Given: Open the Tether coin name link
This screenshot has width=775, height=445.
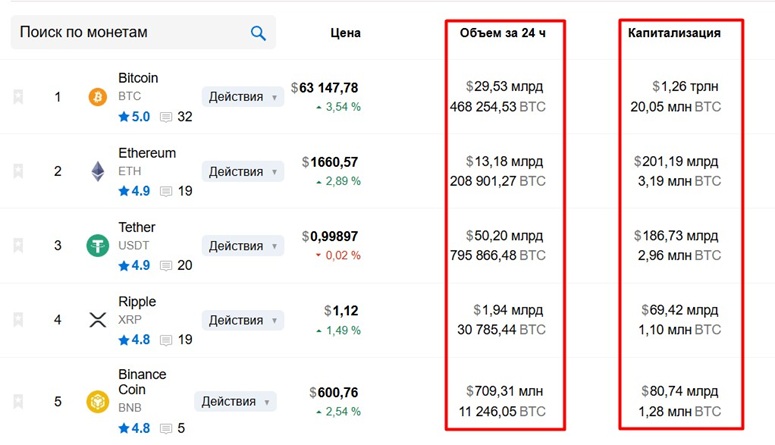Looking at the screenshot, I should (x=136, y=227).
